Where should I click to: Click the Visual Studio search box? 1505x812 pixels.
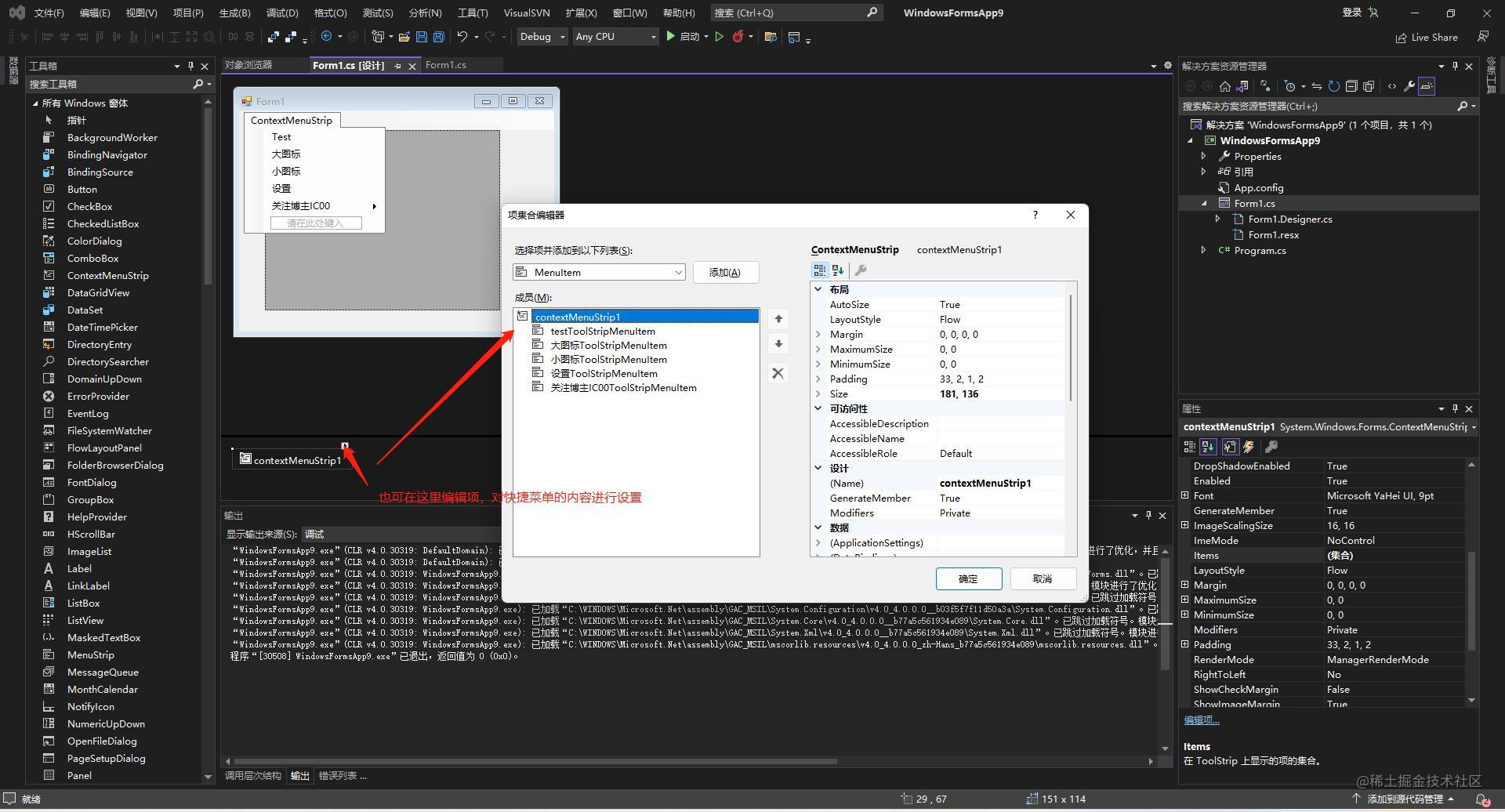[796, 13]
